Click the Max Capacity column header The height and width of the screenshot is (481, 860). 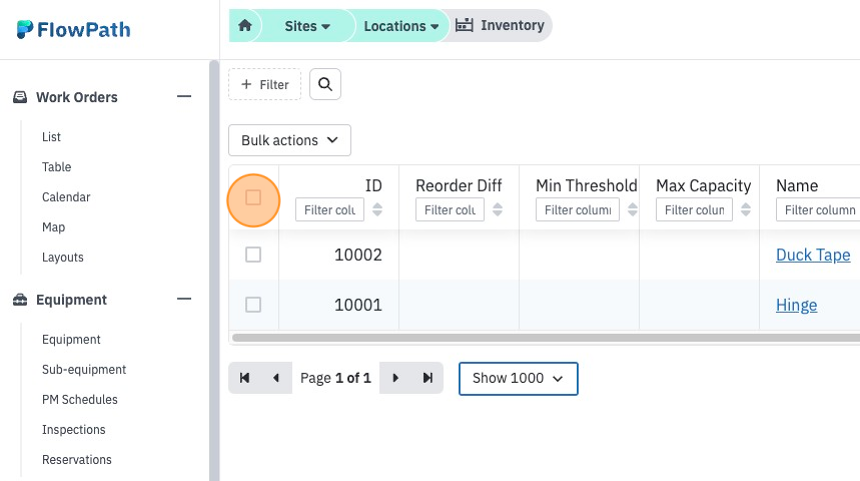704,185
